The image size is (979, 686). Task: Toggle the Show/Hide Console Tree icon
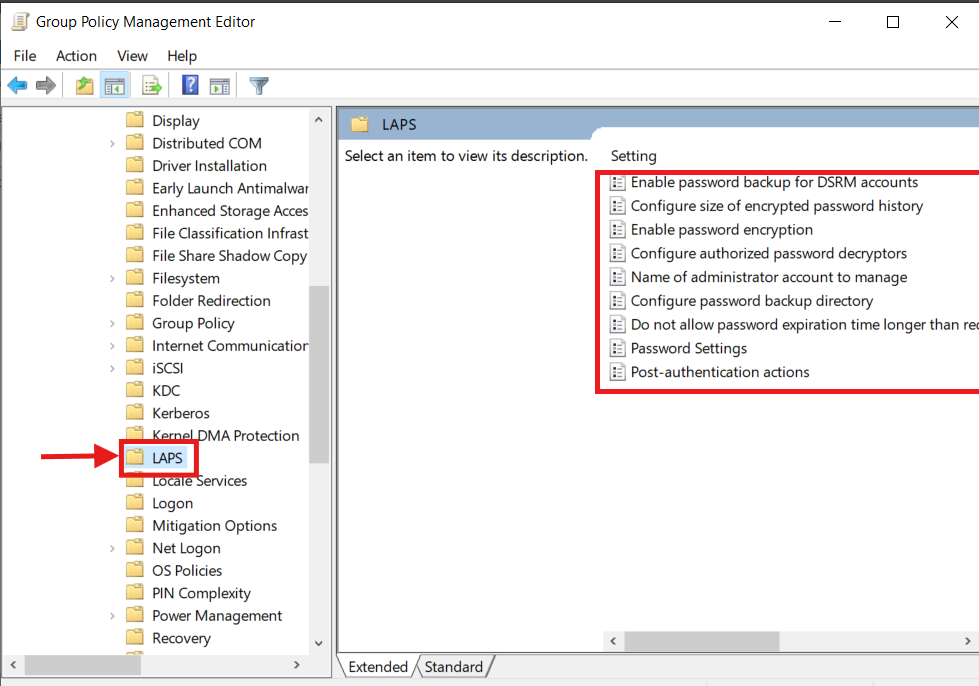[x=115, y=86]
